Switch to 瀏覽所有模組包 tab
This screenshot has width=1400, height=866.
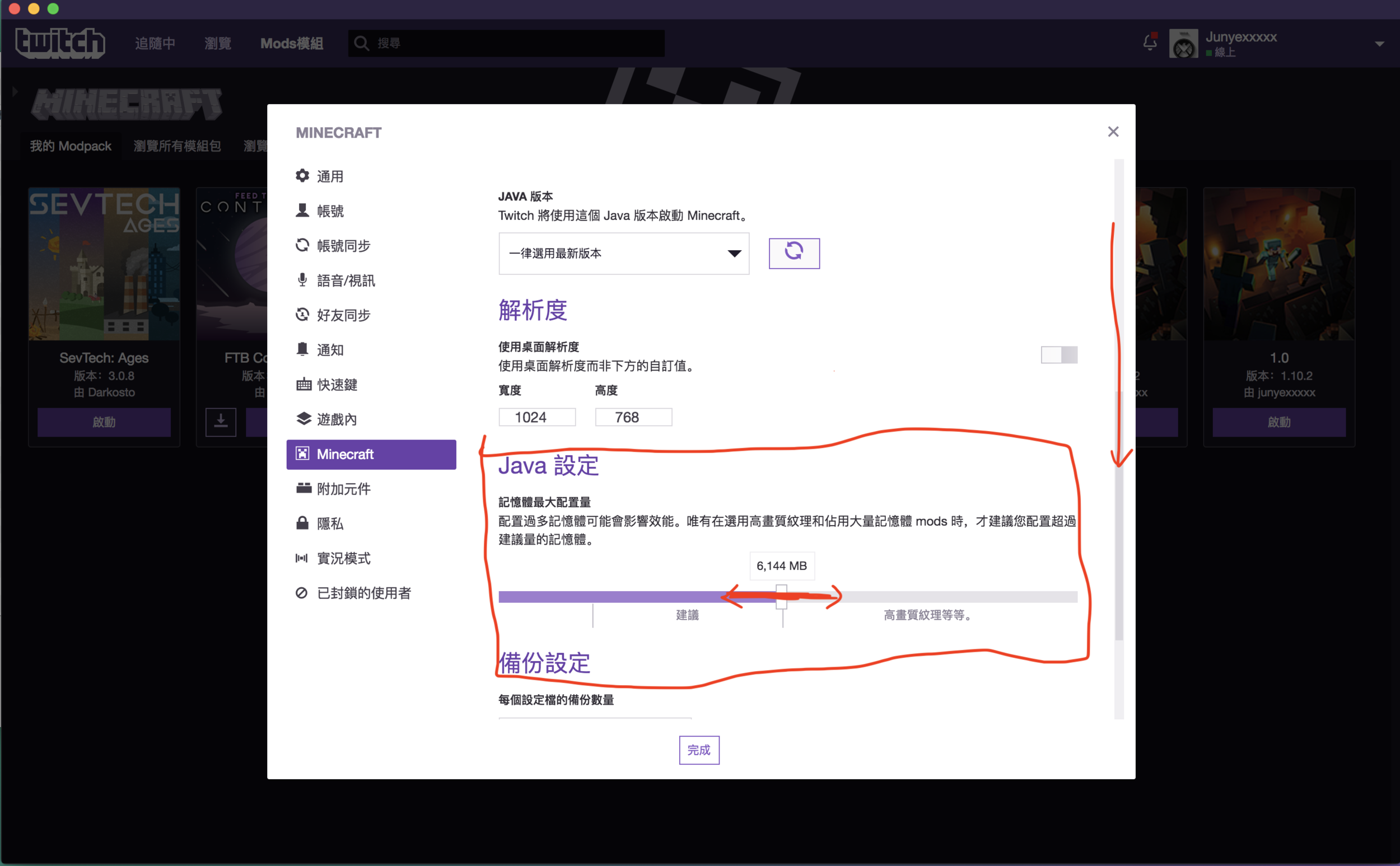[x=177, y=146]
